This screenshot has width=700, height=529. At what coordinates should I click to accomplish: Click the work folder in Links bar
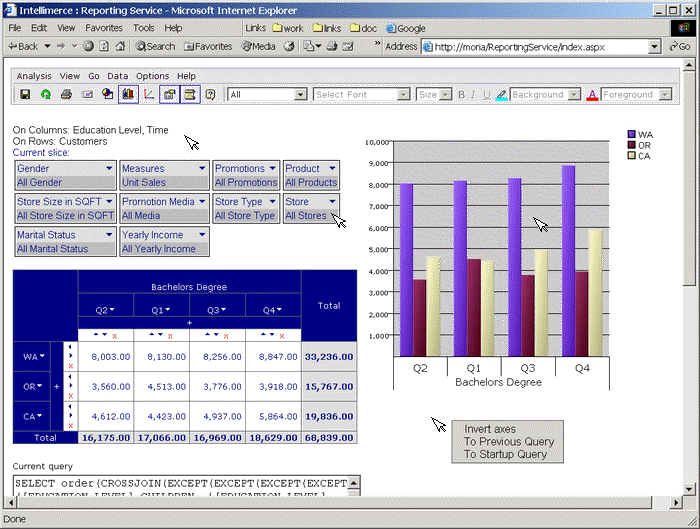288,28
